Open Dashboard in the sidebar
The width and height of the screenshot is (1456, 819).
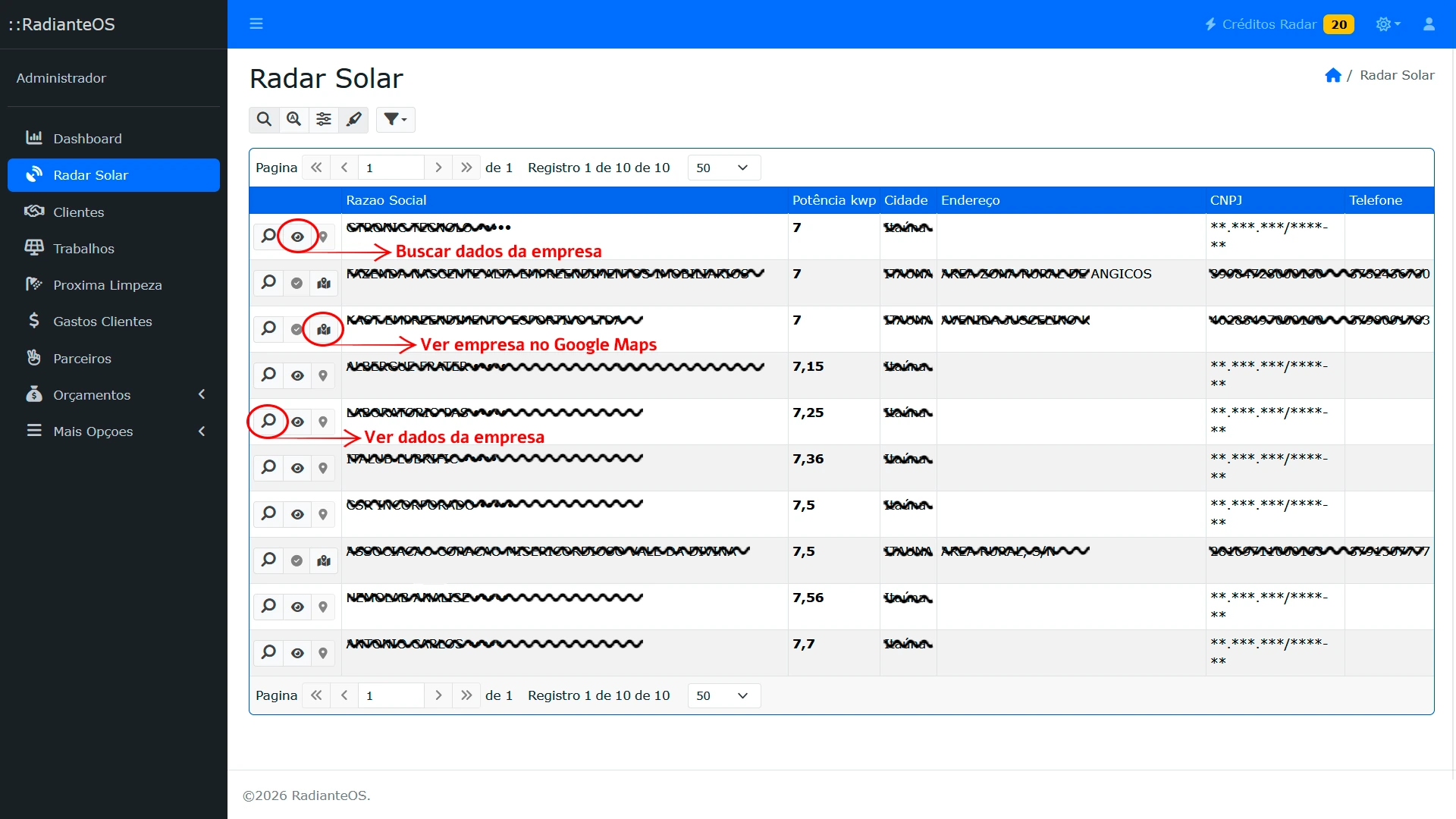[114, 138]
